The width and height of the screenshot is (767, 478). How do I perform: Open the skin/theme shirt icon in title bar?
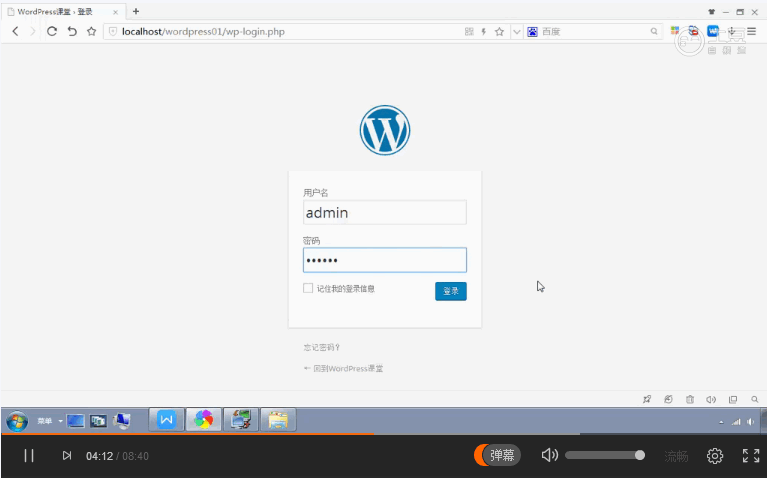[712, 12]
